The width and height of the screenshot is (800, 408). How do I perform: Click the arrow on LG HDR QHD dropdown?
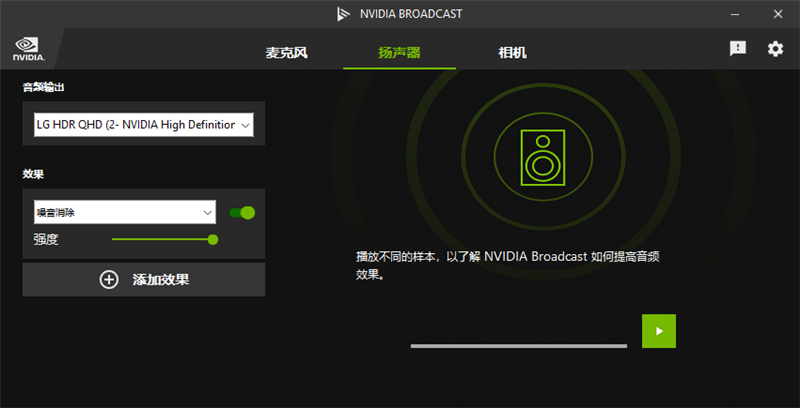pyautogui.click(x=245, y=125)
